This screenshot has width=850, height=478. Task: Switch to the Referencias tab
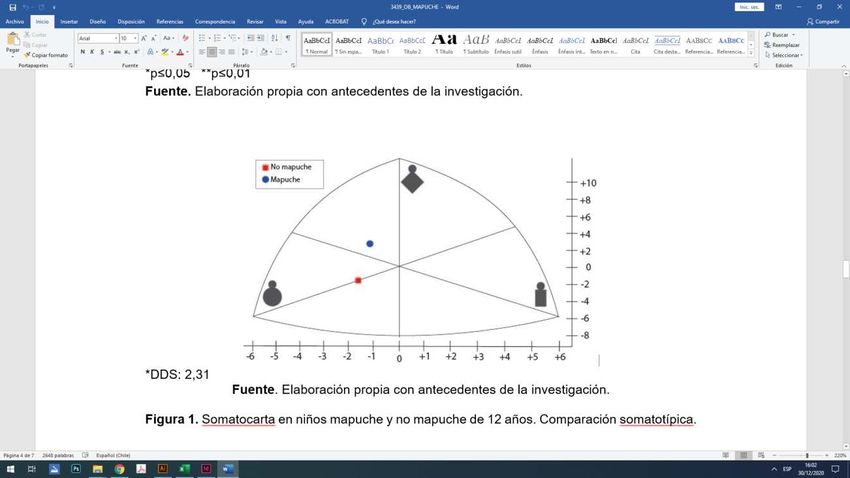(x=170, y=22)
